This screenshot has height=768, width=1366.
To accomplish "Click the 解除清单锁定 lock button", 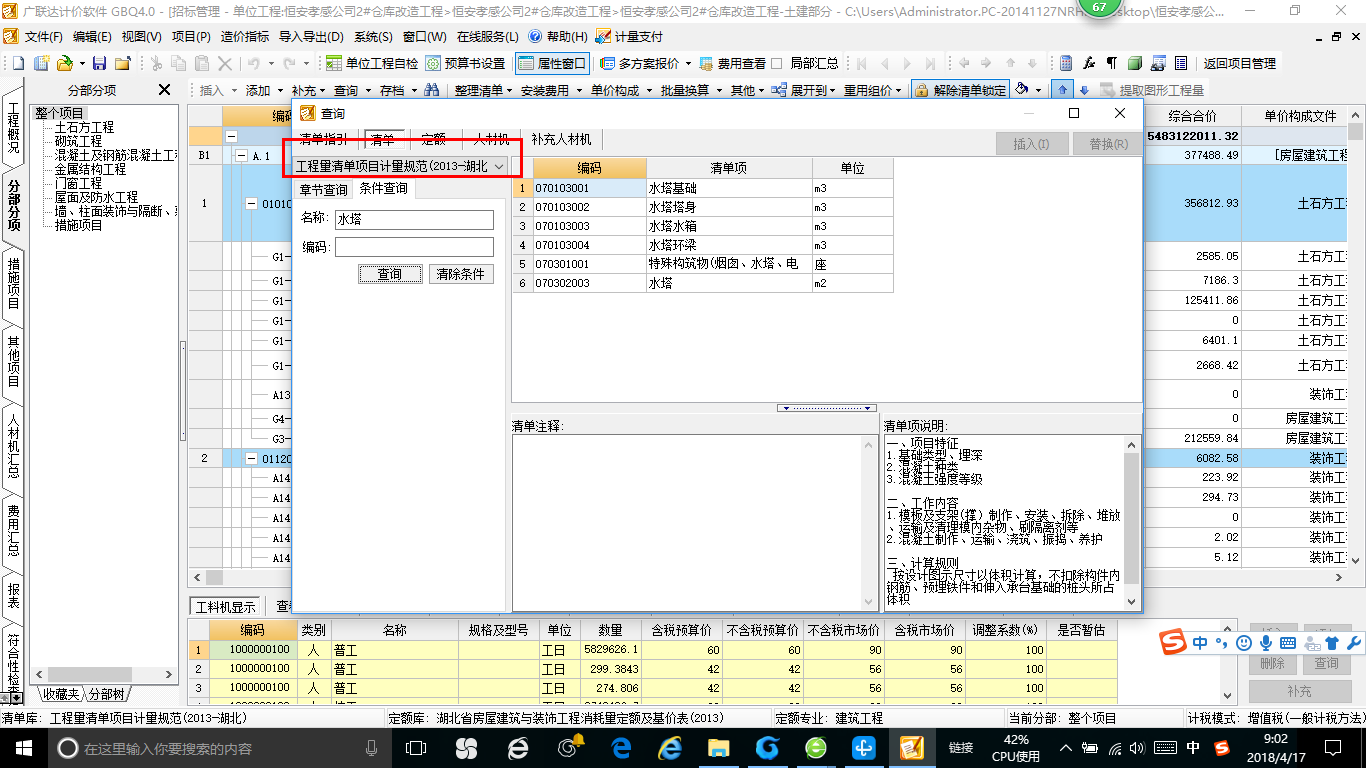I will click(960, 90).
